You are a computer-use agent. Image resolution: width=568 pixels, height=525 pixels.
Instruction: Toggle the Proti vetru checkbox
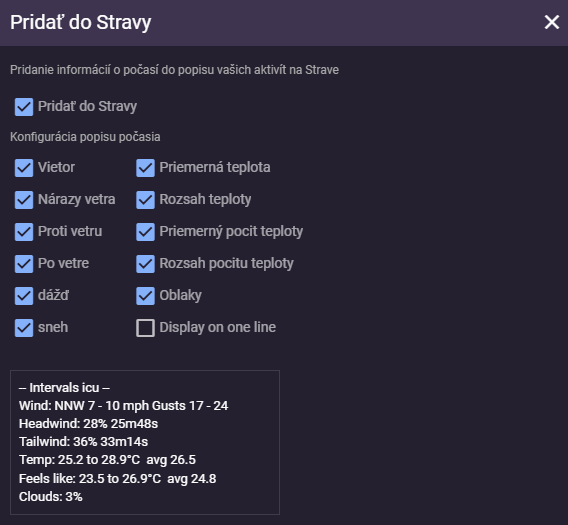pos(24,232)
